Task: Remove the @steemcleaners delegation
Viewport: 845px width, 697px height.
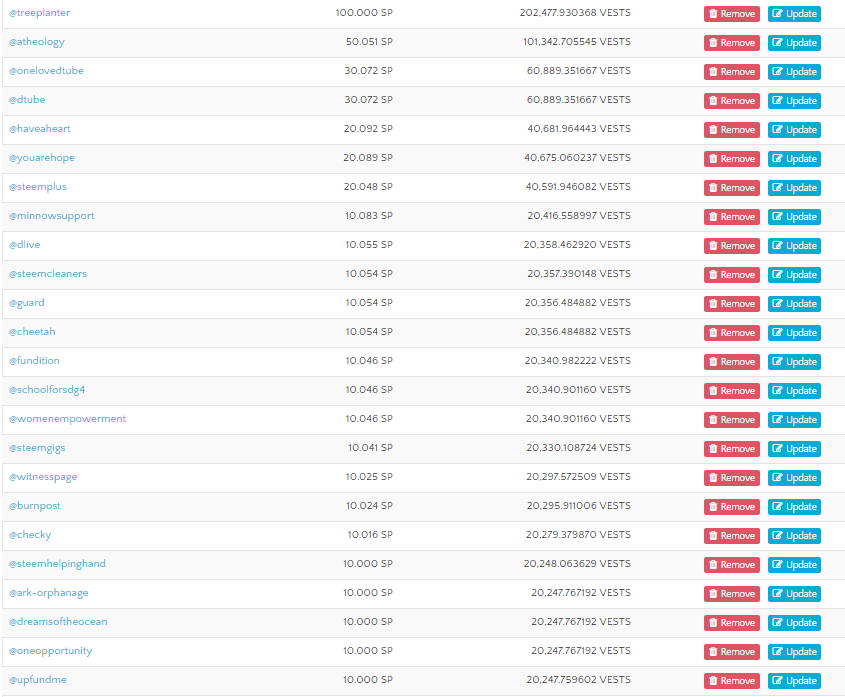Action: [732, 275]
